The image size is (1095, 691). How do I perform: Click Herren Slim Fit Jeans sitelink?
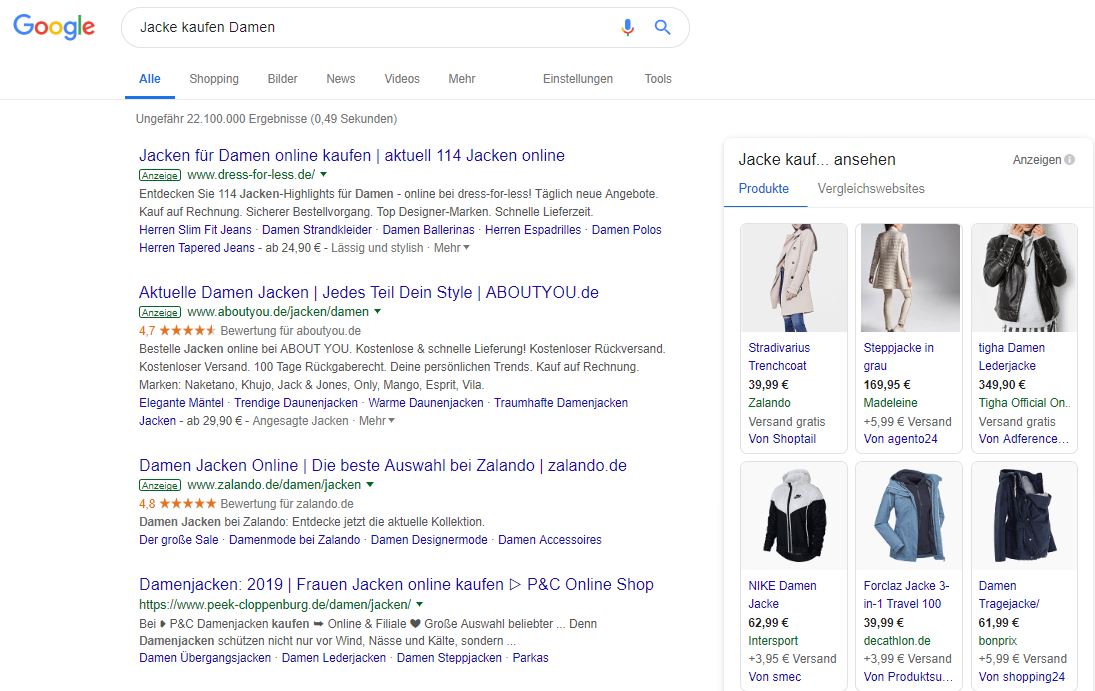195,230
